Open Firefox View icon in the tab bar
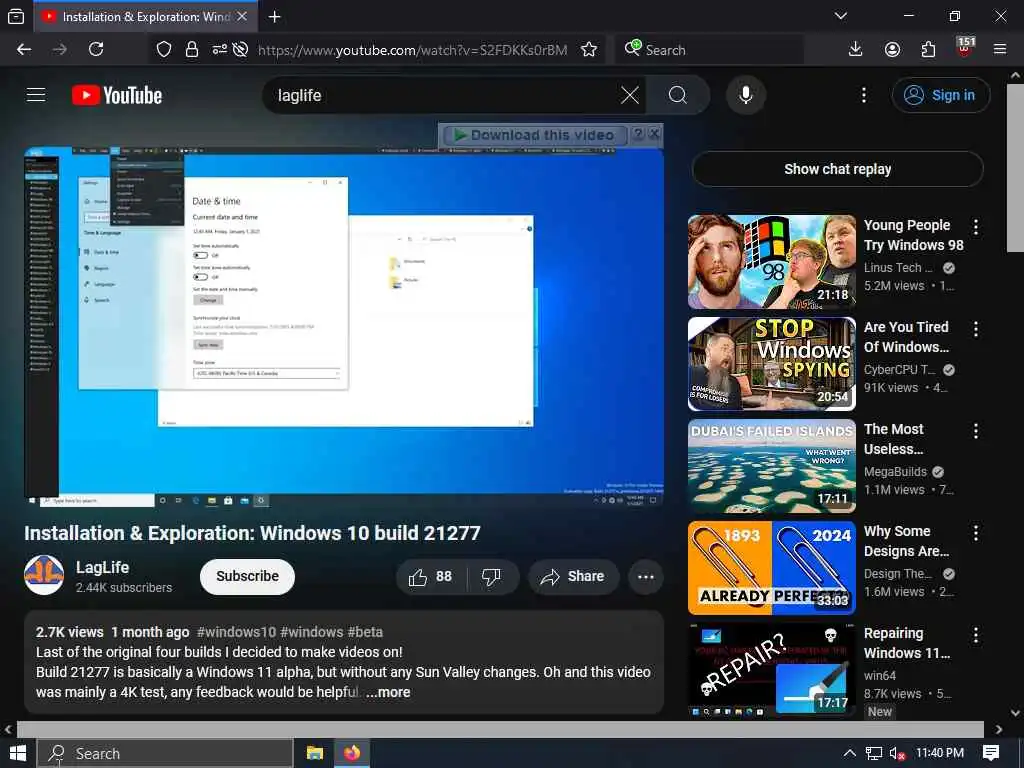 [16, 17]
